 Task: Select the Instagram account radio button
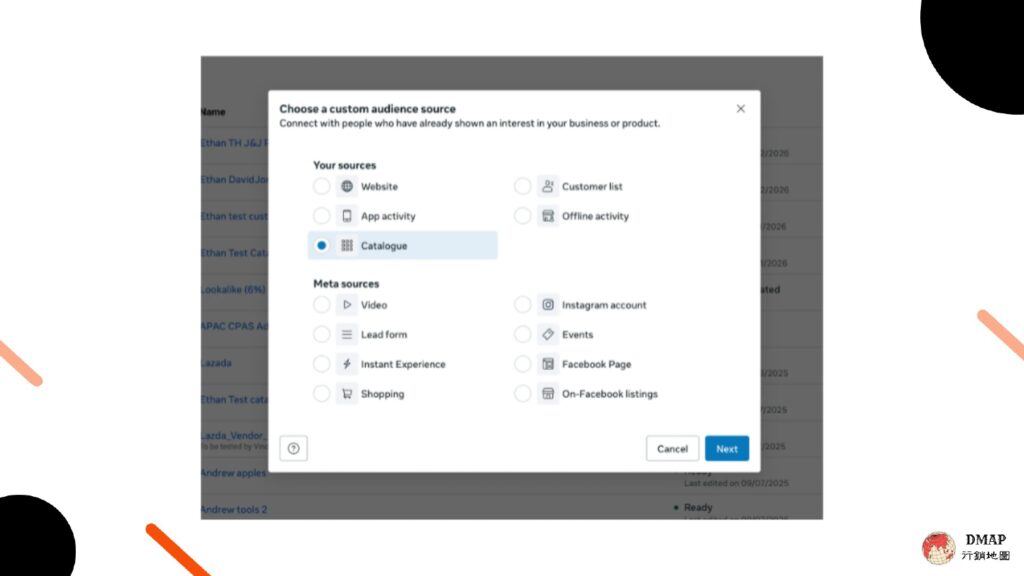[522, 305]
